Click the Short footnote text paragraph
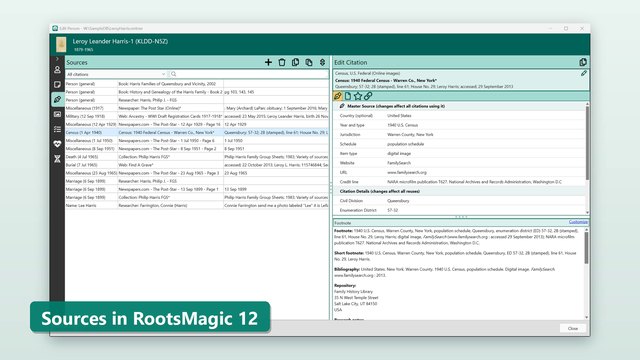 point(455,256)
